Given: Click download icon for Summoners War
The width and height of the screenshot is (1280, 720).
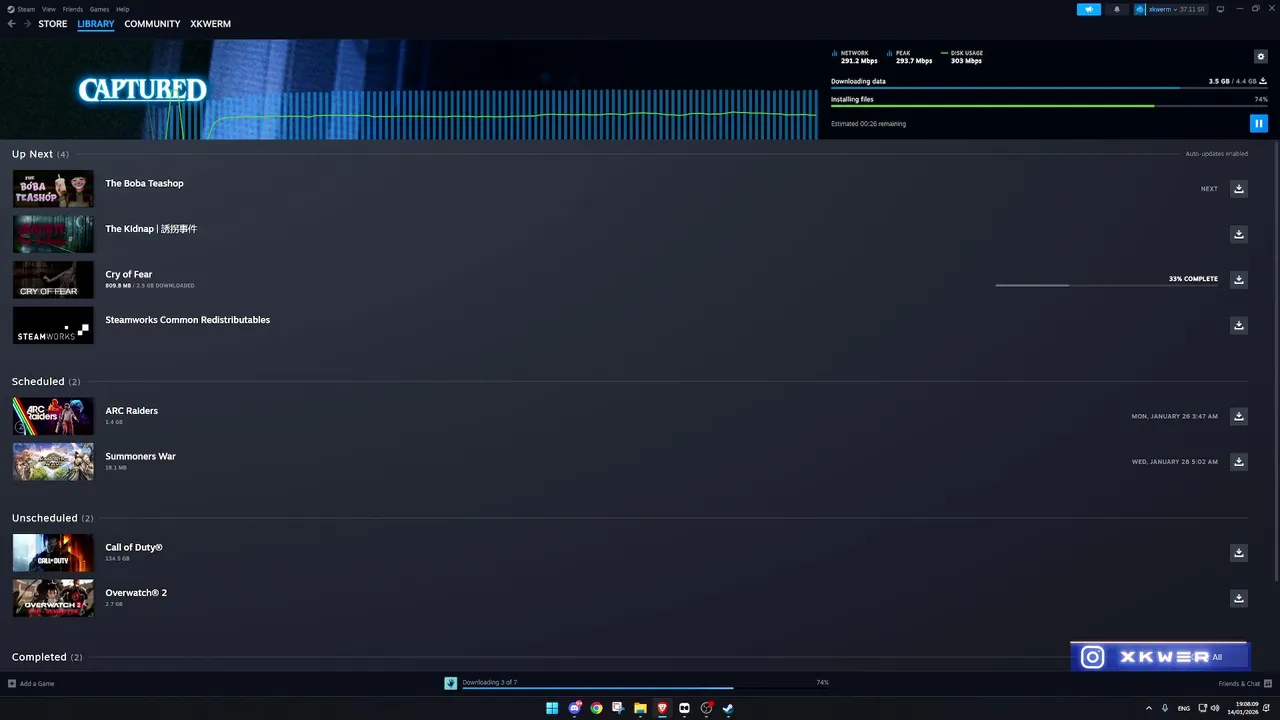Looking at the screenshot, I should pos(1239,462).
